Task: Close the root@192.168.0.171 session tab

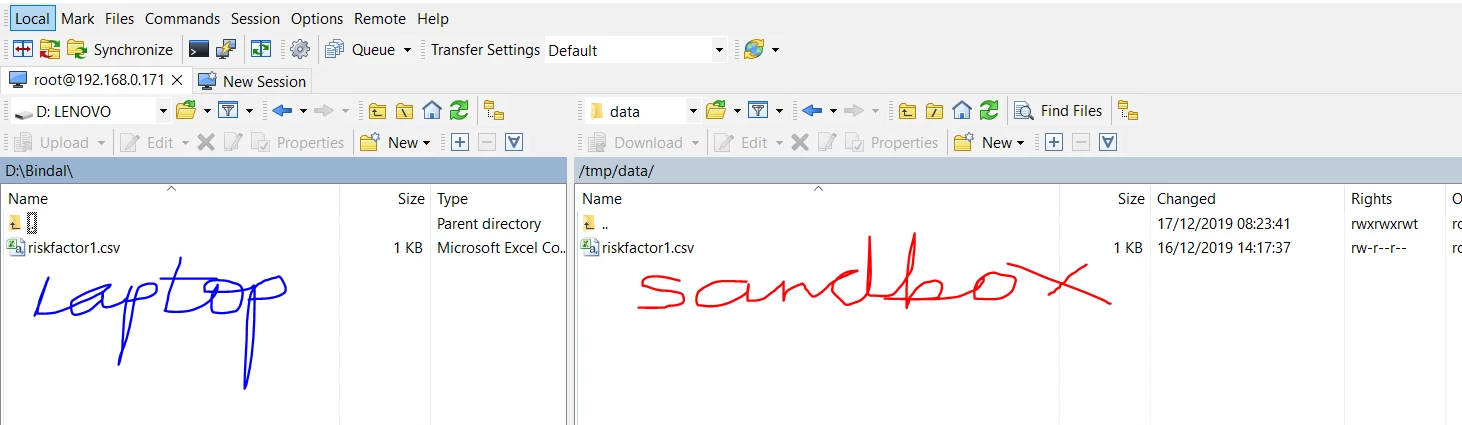Action: 177,80
